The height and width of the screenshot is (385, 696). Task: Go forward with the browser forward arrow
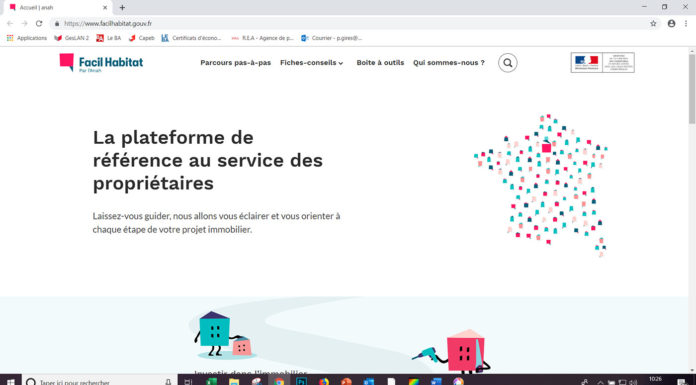point(24,24)
